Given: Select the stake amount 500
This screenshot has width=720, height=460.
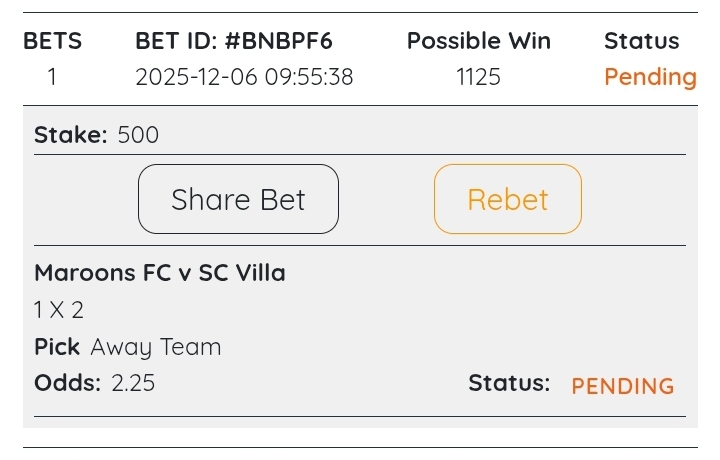Looking at the screenshot, I should 138,135.
